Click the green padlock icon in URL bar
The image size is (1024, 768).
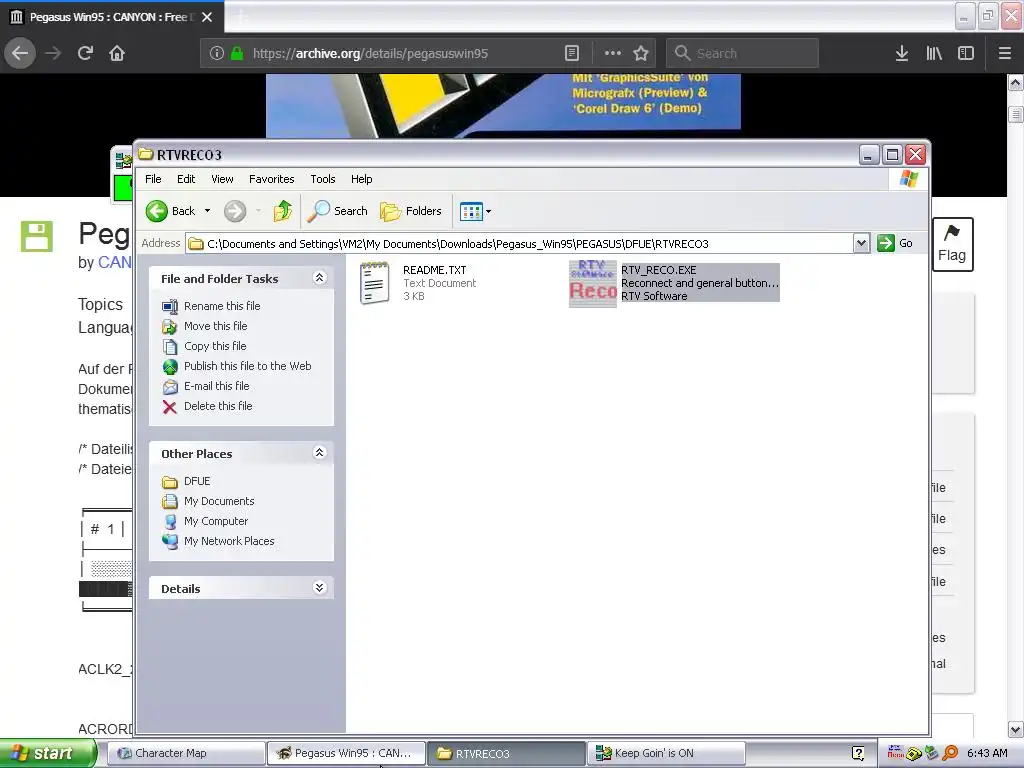click(237, 53)
